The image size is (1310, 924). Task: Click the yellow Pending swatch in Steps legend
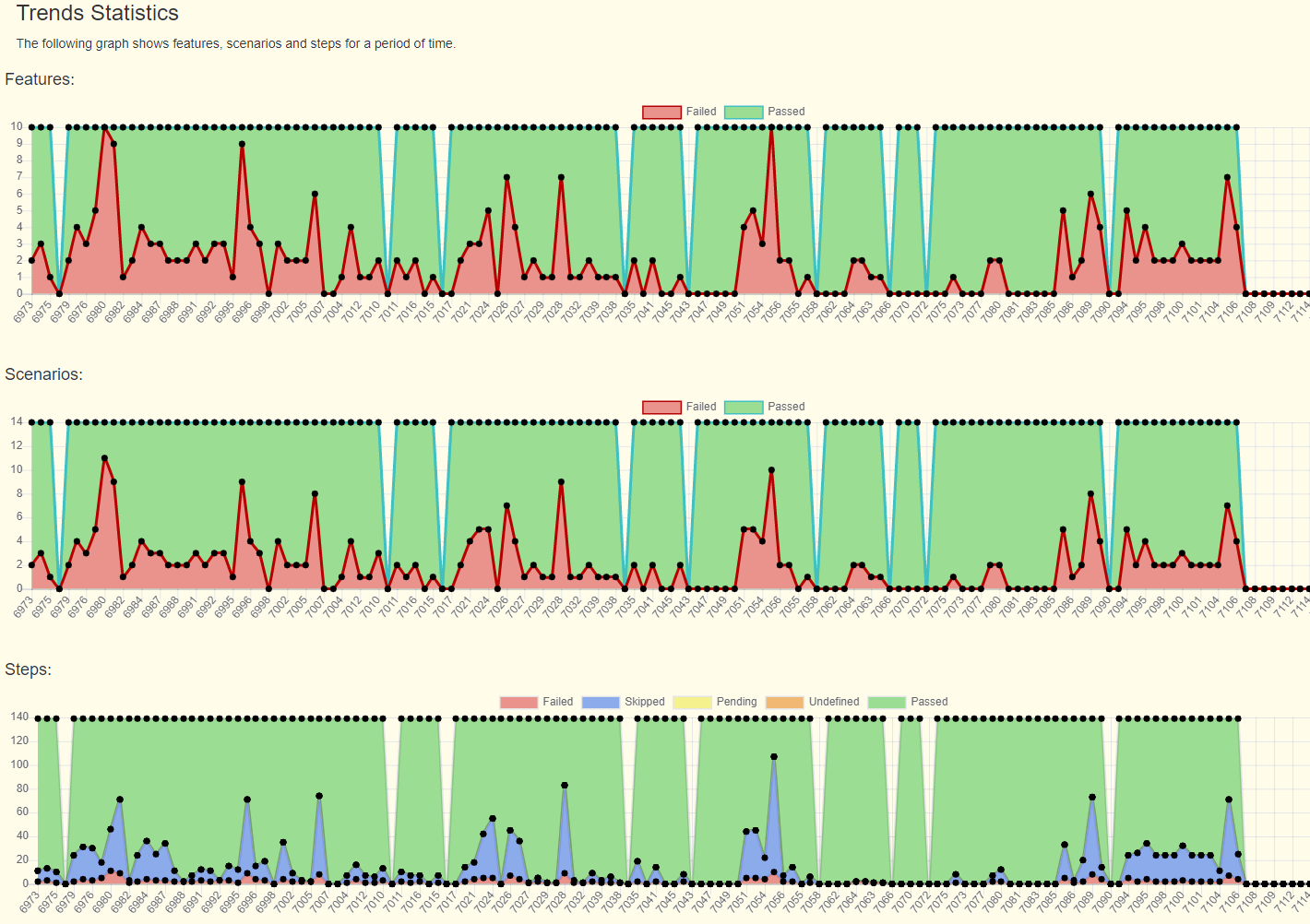point(692,702)
